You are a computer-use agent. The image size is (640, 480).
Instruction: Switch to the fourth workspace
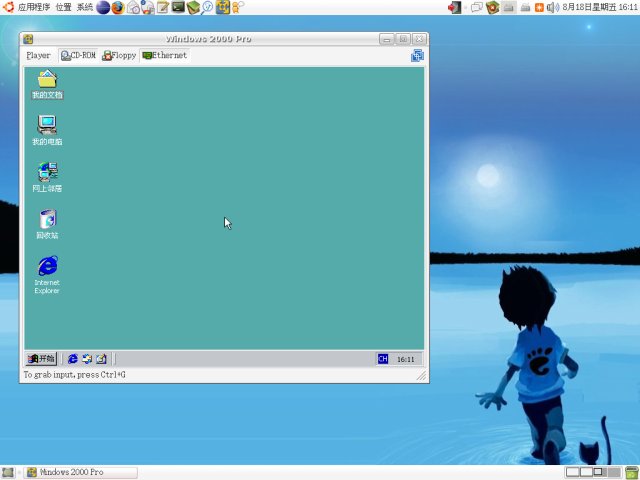(614, 472)
